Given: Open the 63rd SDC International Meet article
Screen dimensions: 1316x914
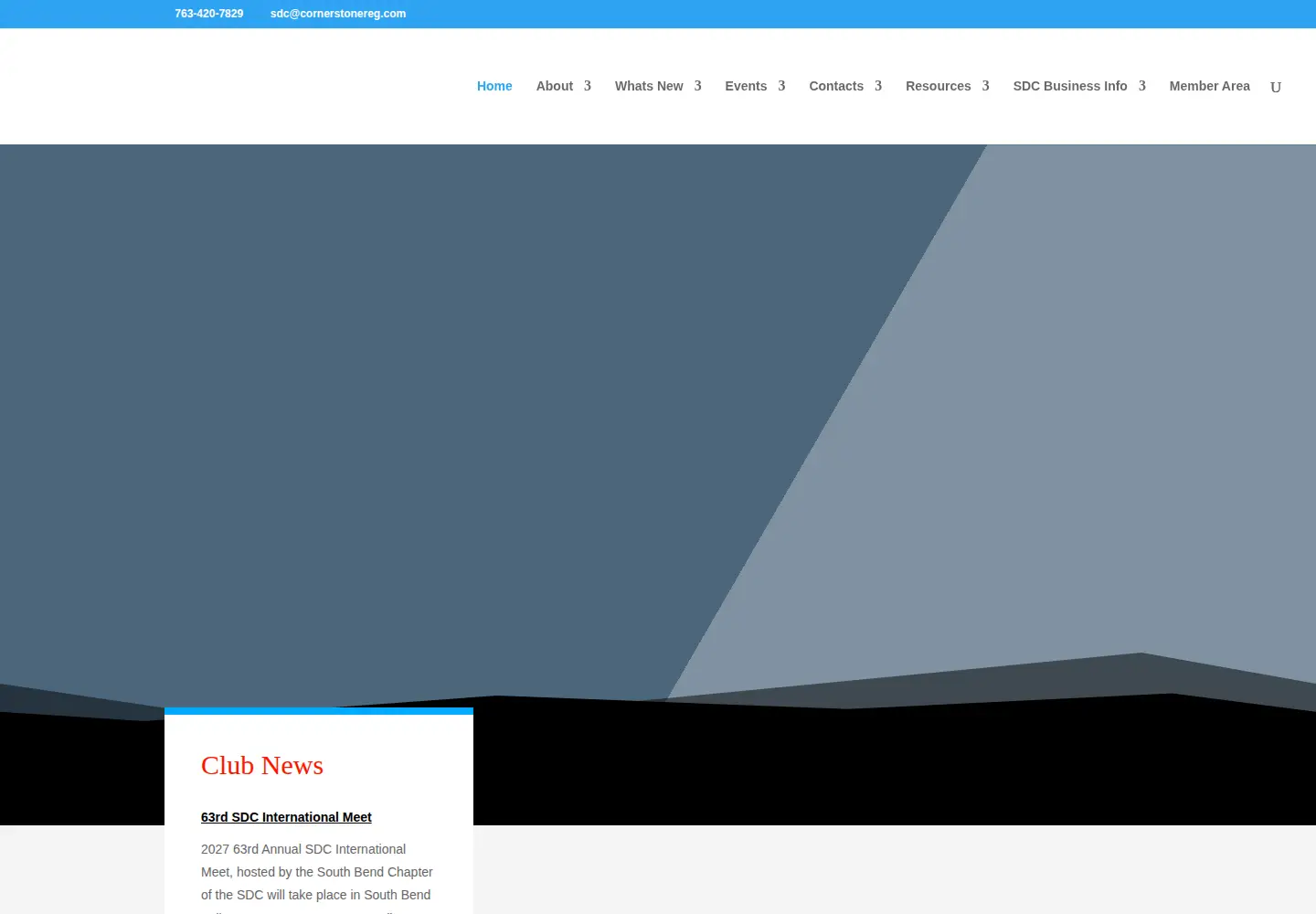Looking at the screenshot, I should point(286,817).
